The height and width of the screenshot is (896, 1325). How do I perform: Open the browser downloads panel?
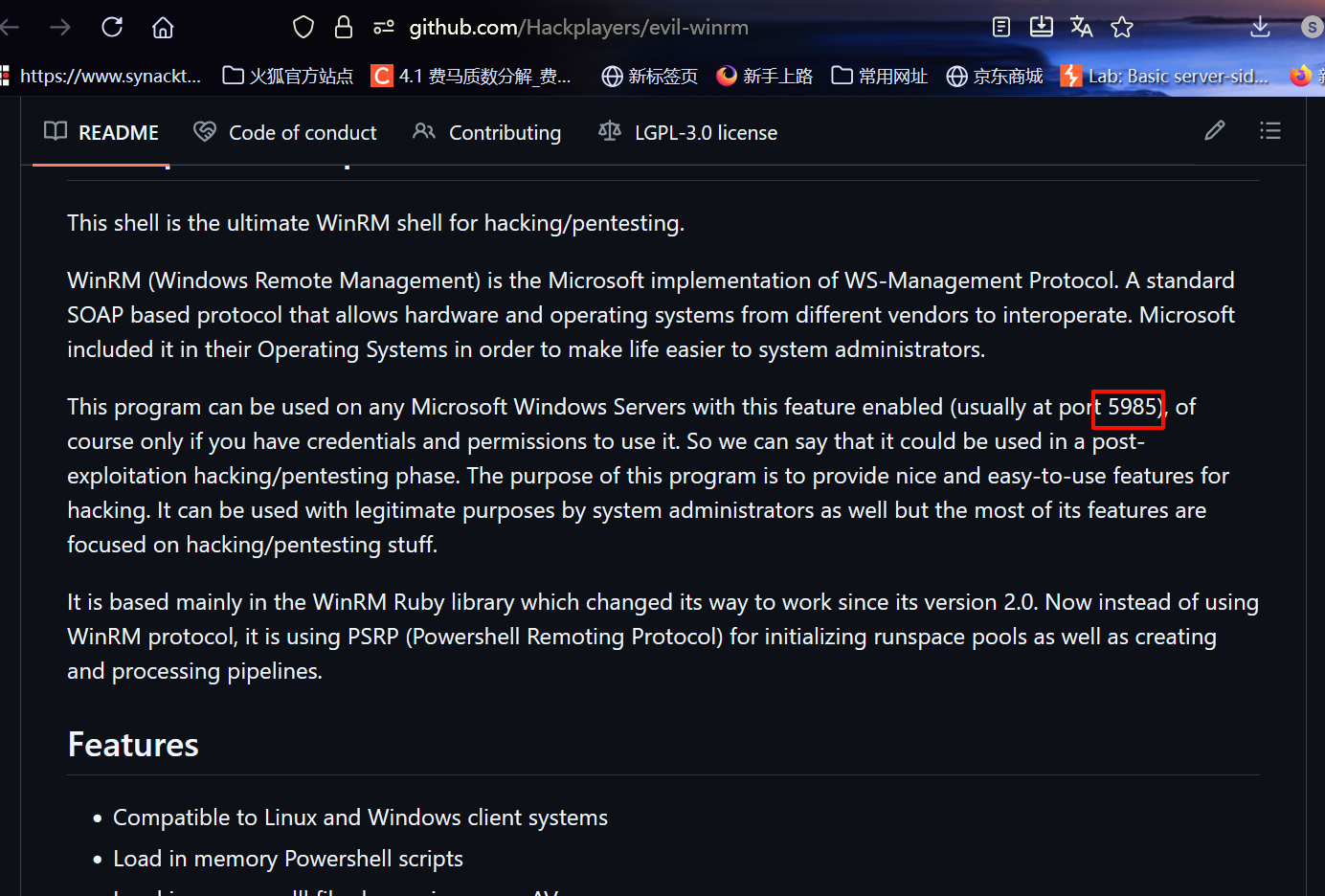1260,27
